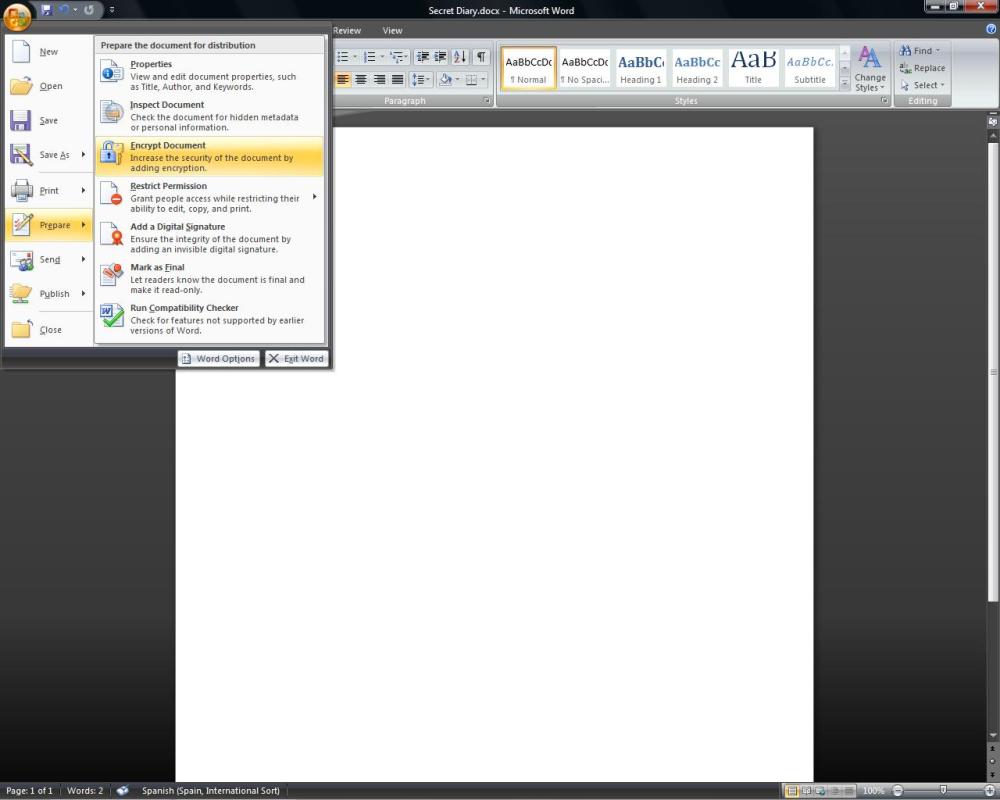Select Inspect Document option
This screenshot has width=1000, height=800.
tap(210, 115)
